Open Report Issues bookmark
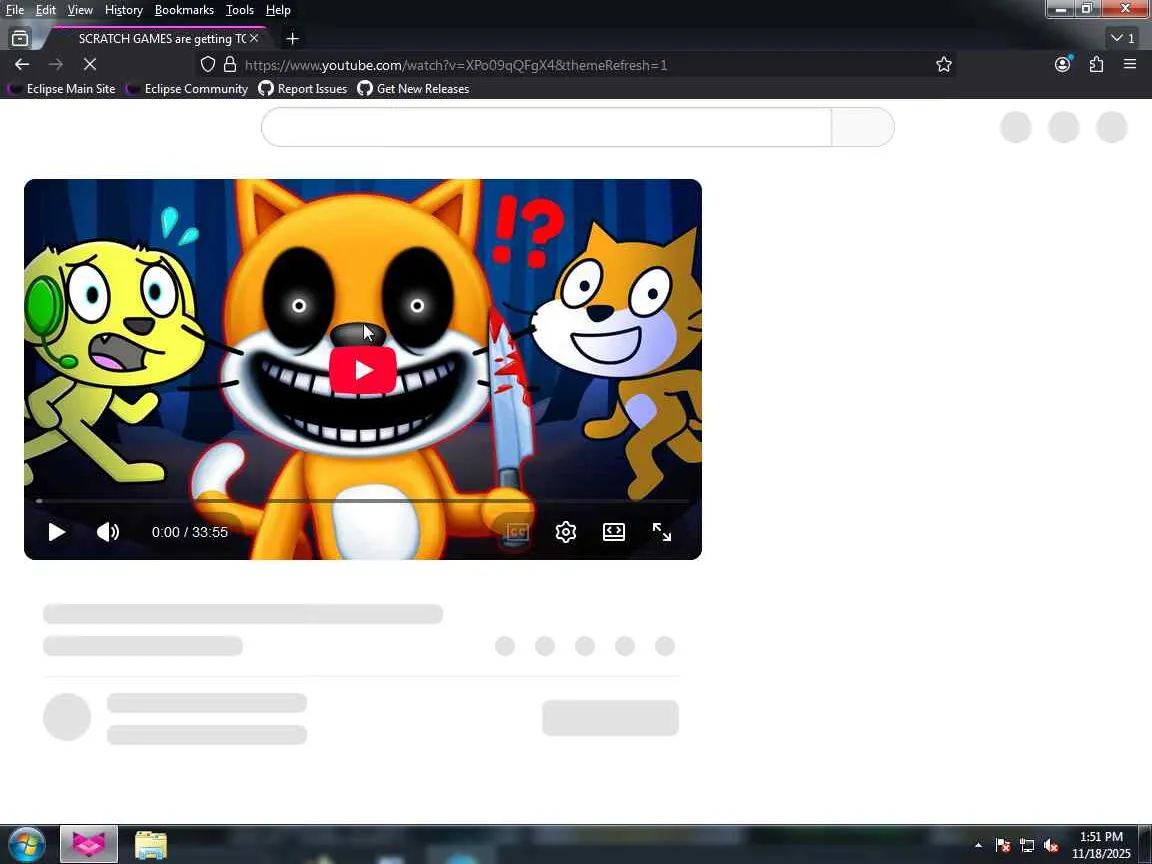Screen dimensions: 1152x864 (x=303, y=89)
